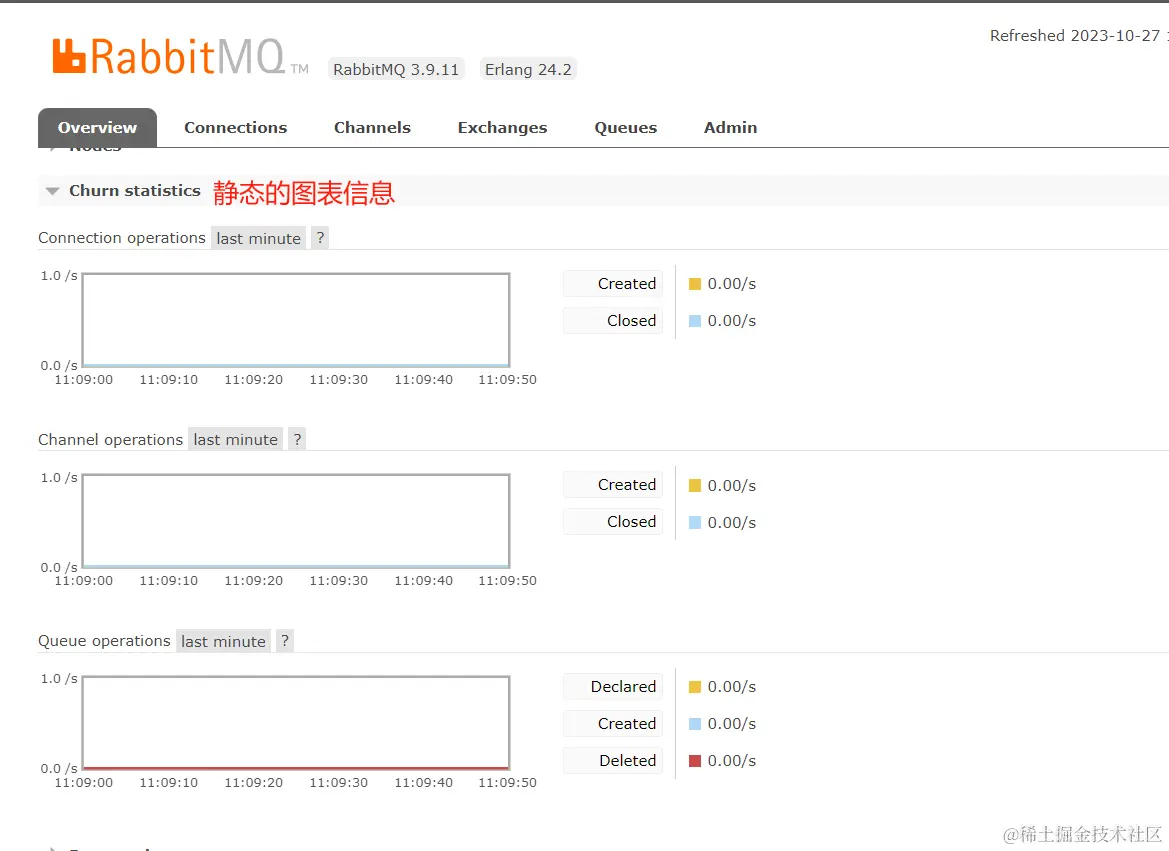Open the Queues tab
1169x851 pixels.
[626, 128]
